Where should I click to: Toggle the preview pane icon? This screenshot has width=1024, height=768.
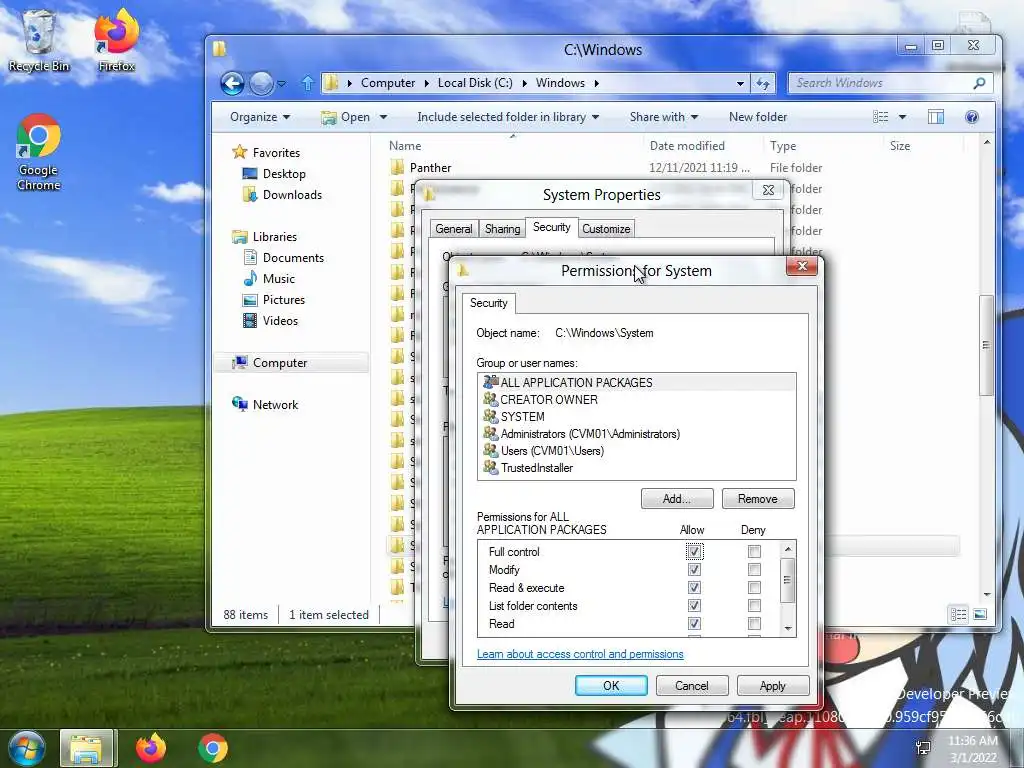coord(936,117)
